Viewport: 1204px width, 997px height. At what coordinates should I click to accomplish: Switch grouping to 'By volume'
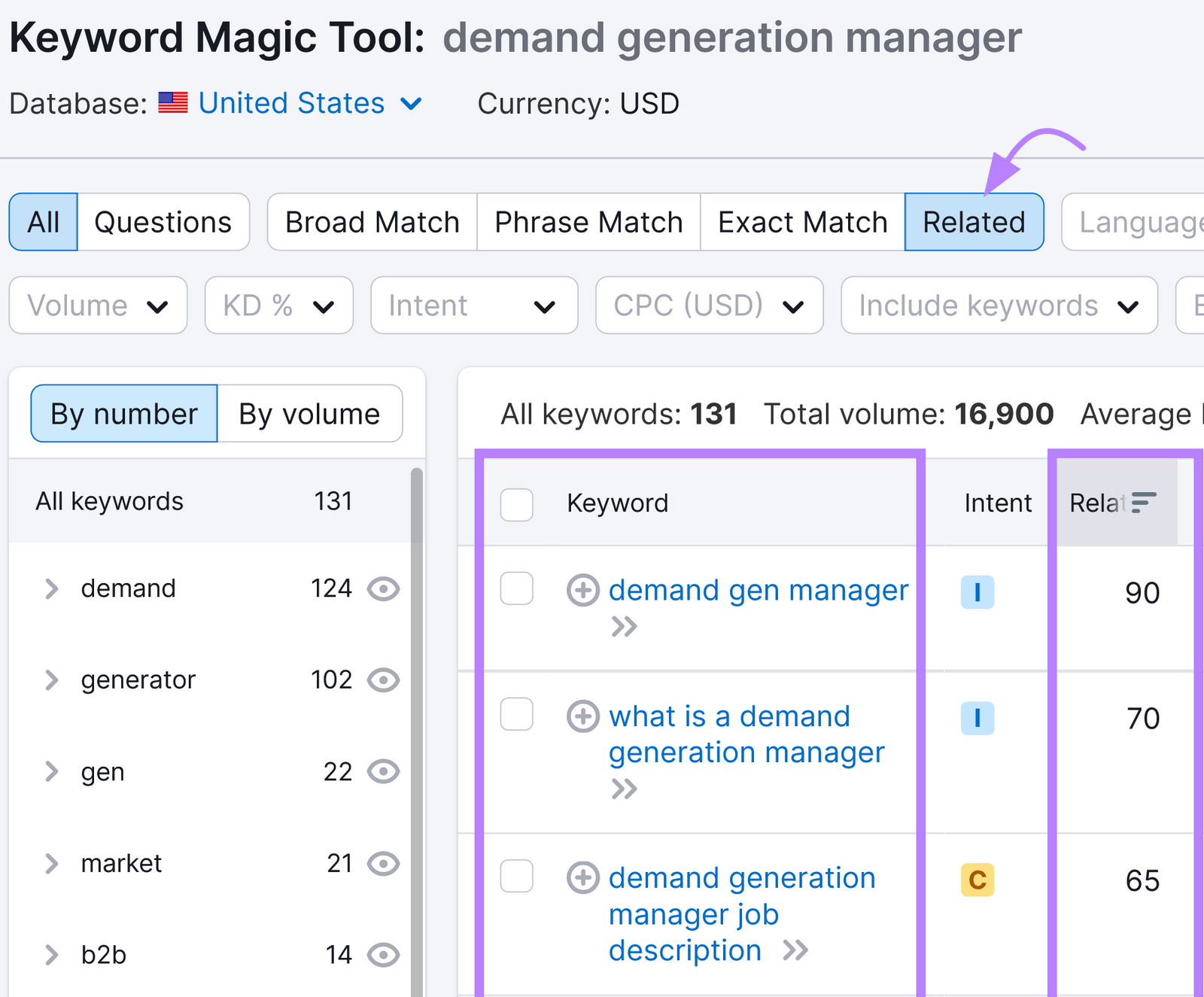[309, 414]
